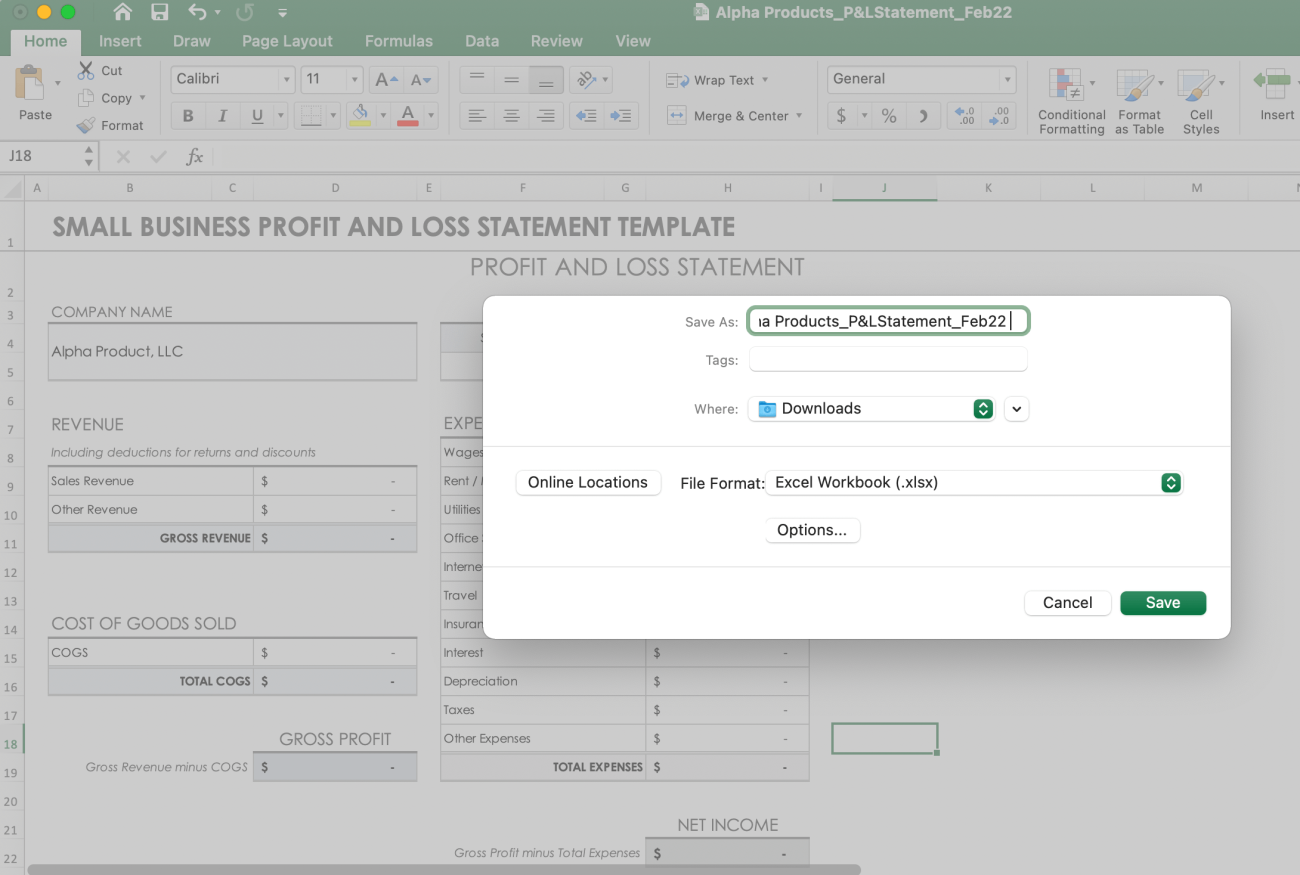The width and height of the screenshot is (1300, 875).
Task: Toggle bold formatting
Action: pos(187,115)
